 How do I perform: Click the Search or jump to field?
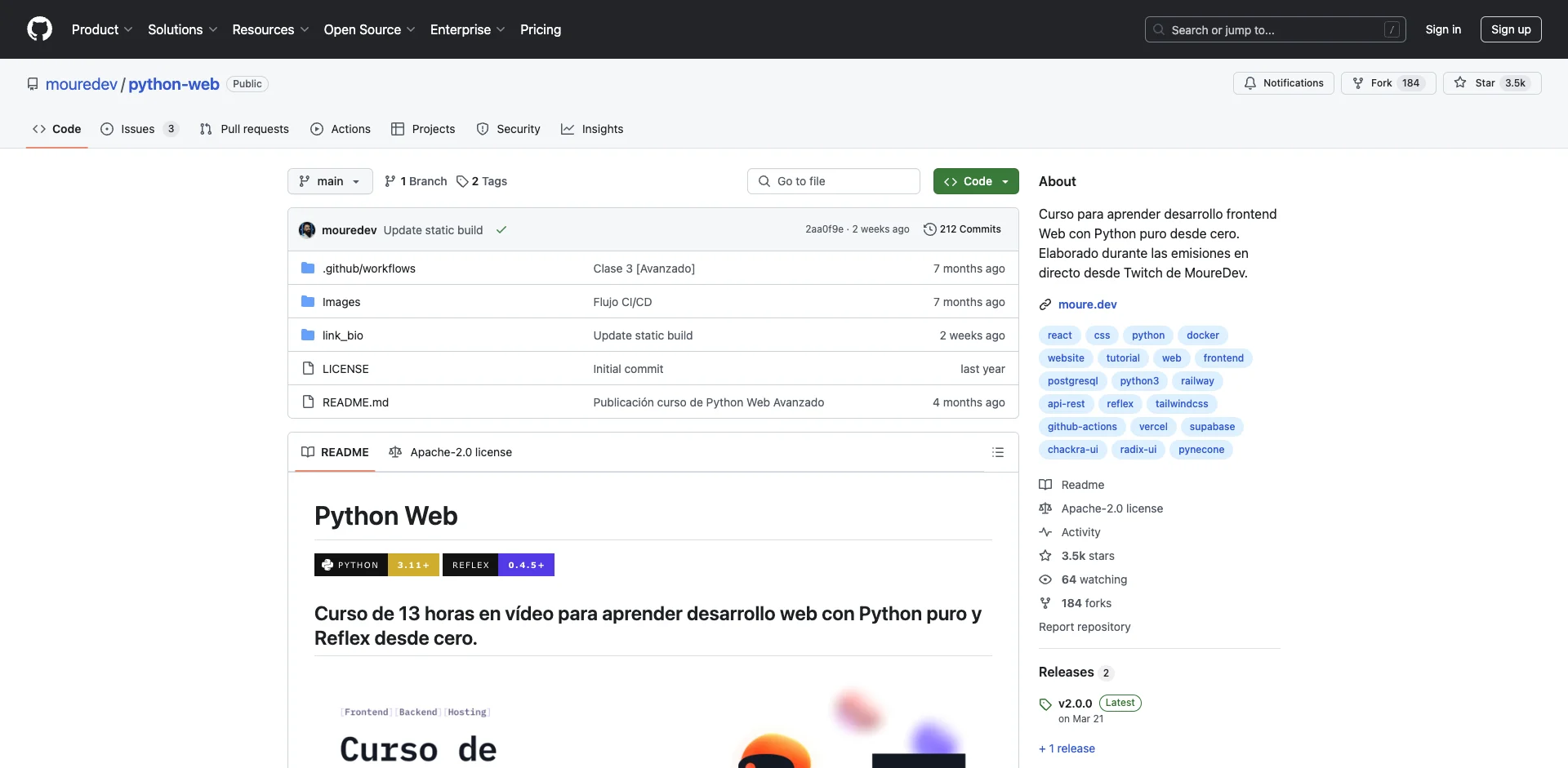[1276, 29]
